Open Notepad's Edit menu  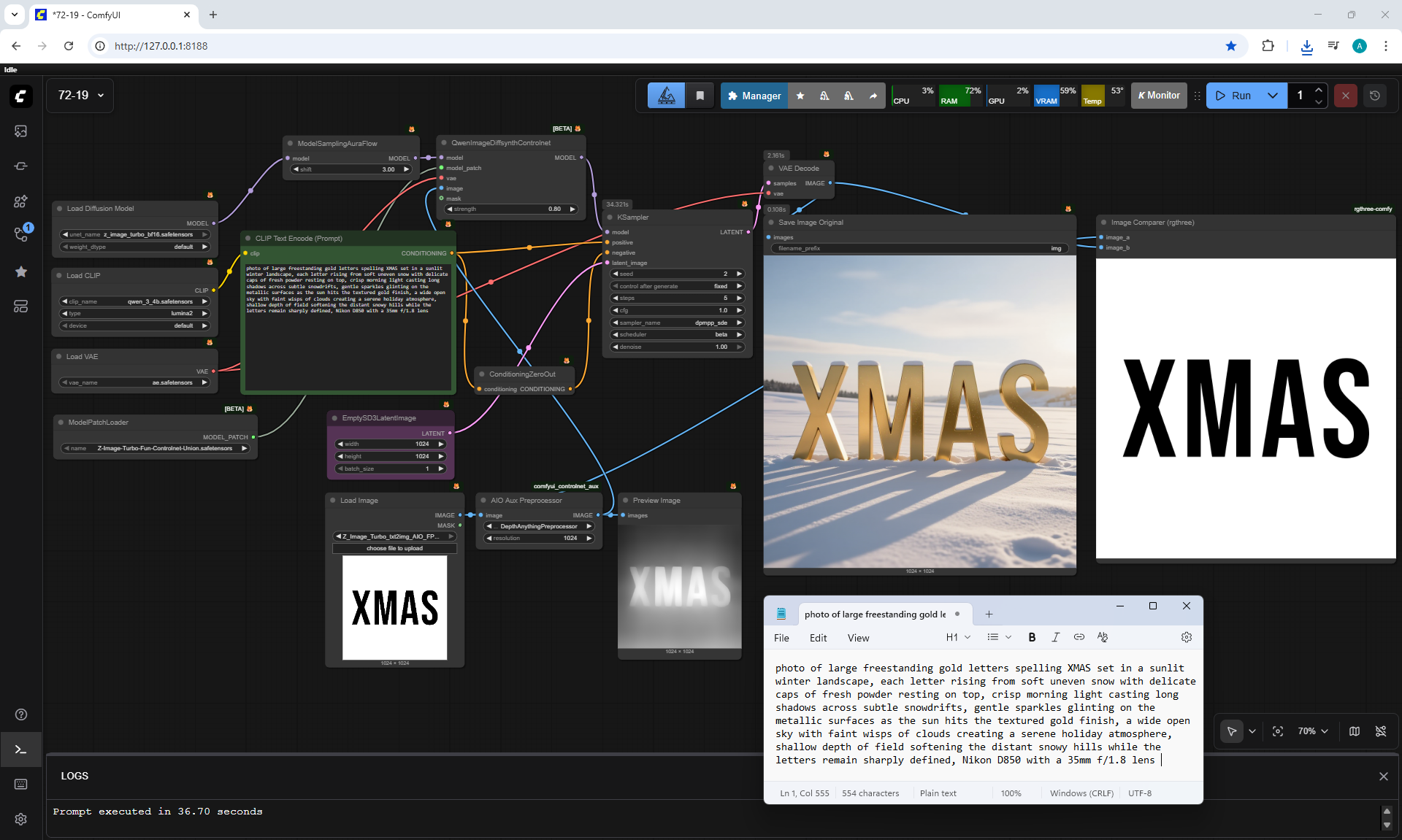tap(818, 638)
